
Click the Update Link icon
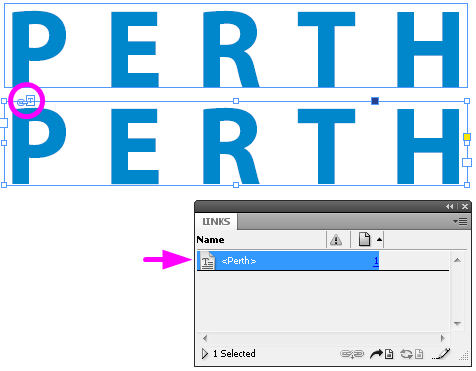click(412, 354)
